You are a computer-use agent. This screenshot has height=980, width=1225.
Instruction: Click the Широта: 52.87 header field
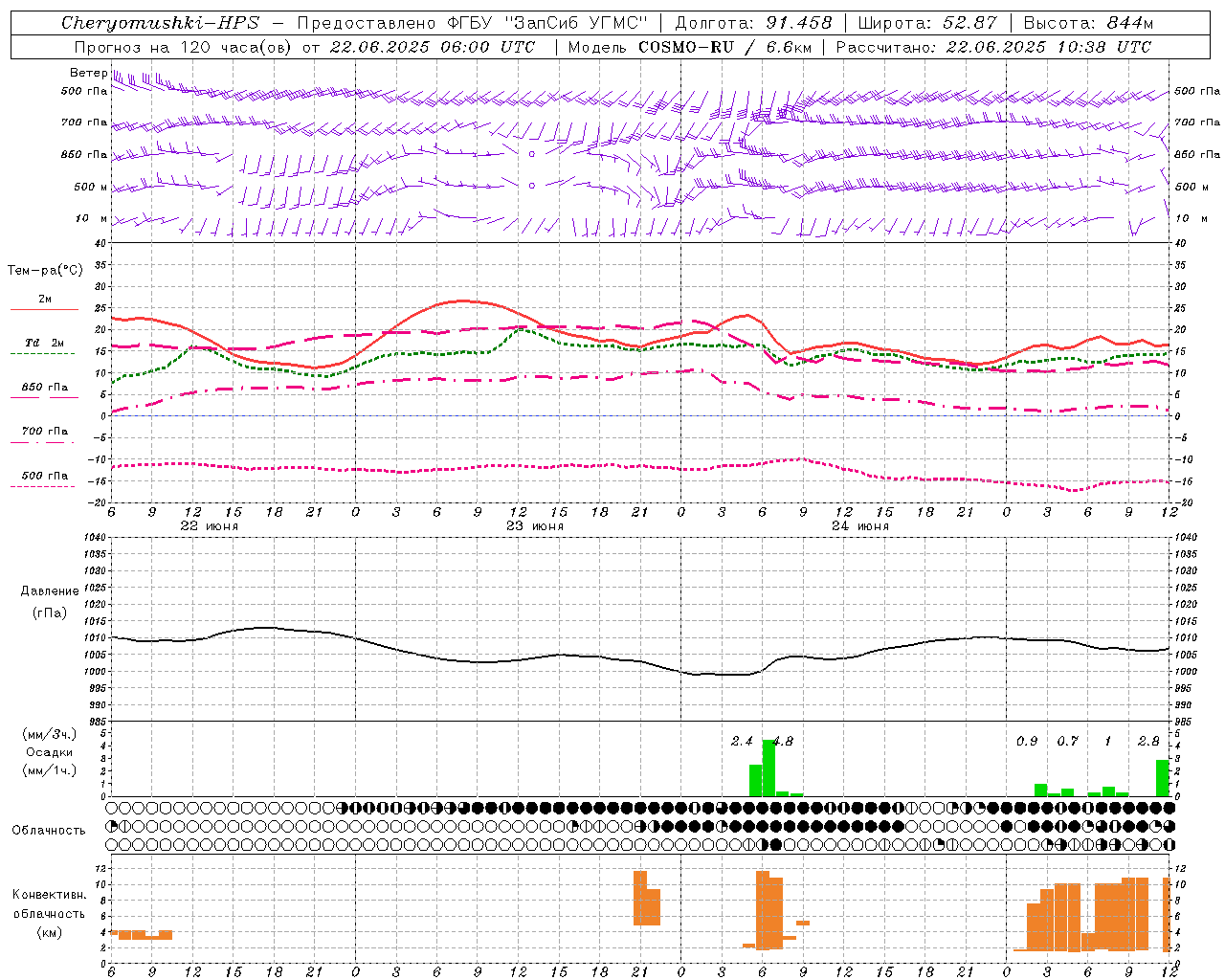(927, 23)
